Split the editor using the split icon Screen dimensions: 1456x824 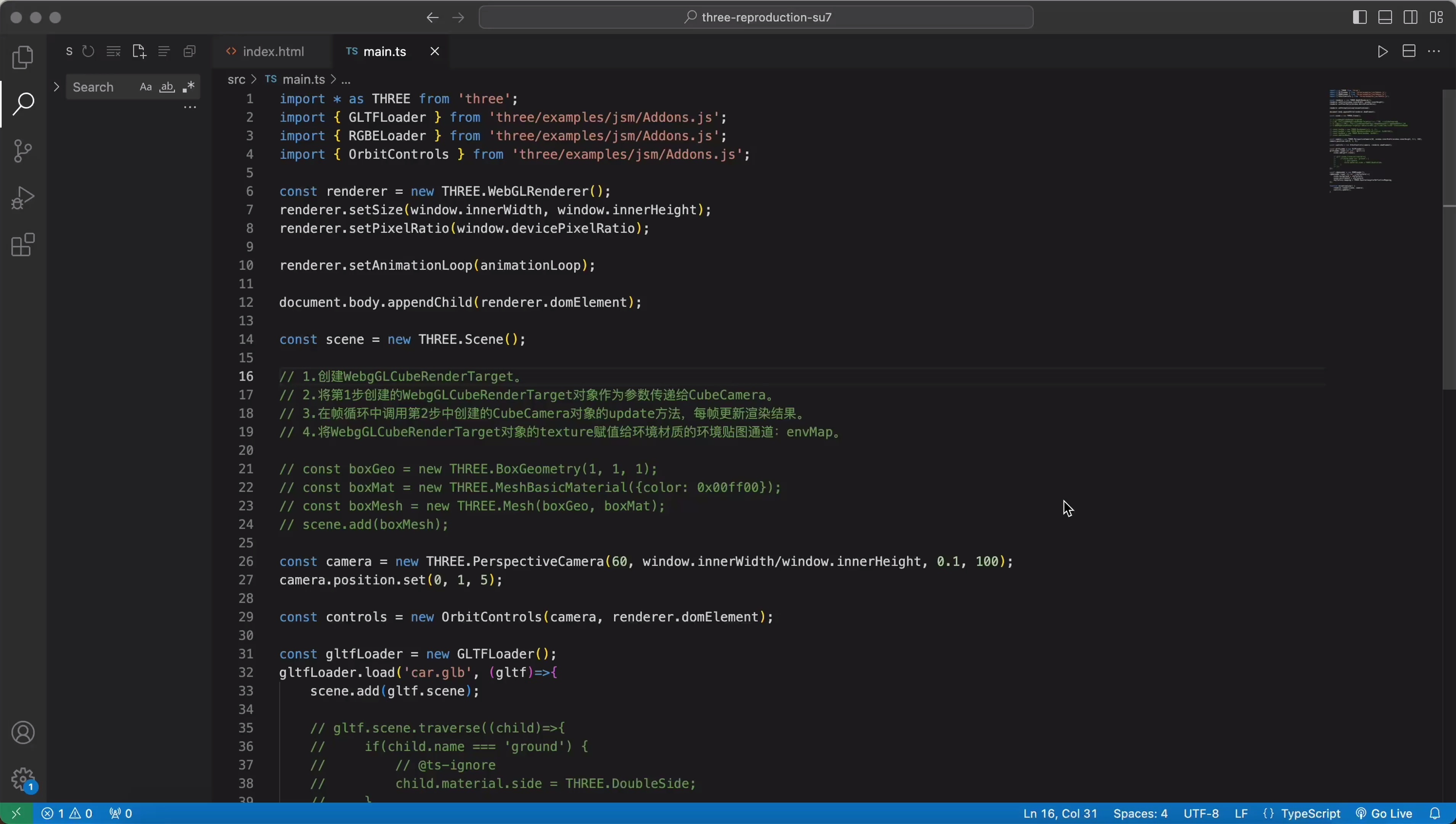click(x=1408, y=51)
